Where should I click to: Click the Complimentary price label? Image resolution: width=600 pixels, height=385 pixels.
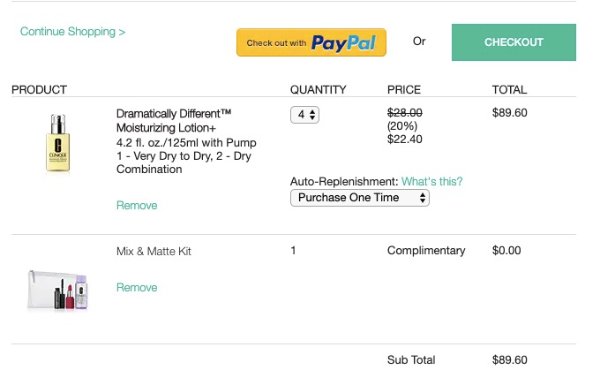[426, 251]
